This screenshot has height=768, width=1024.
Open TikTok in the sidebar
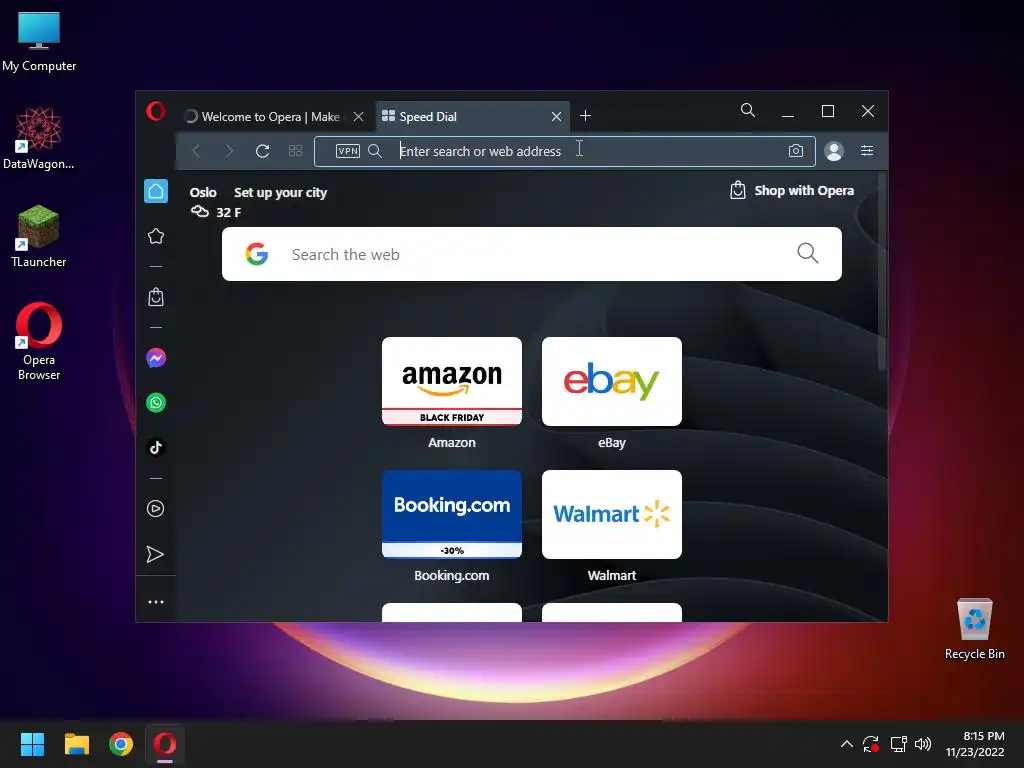(x=156, y=447)
